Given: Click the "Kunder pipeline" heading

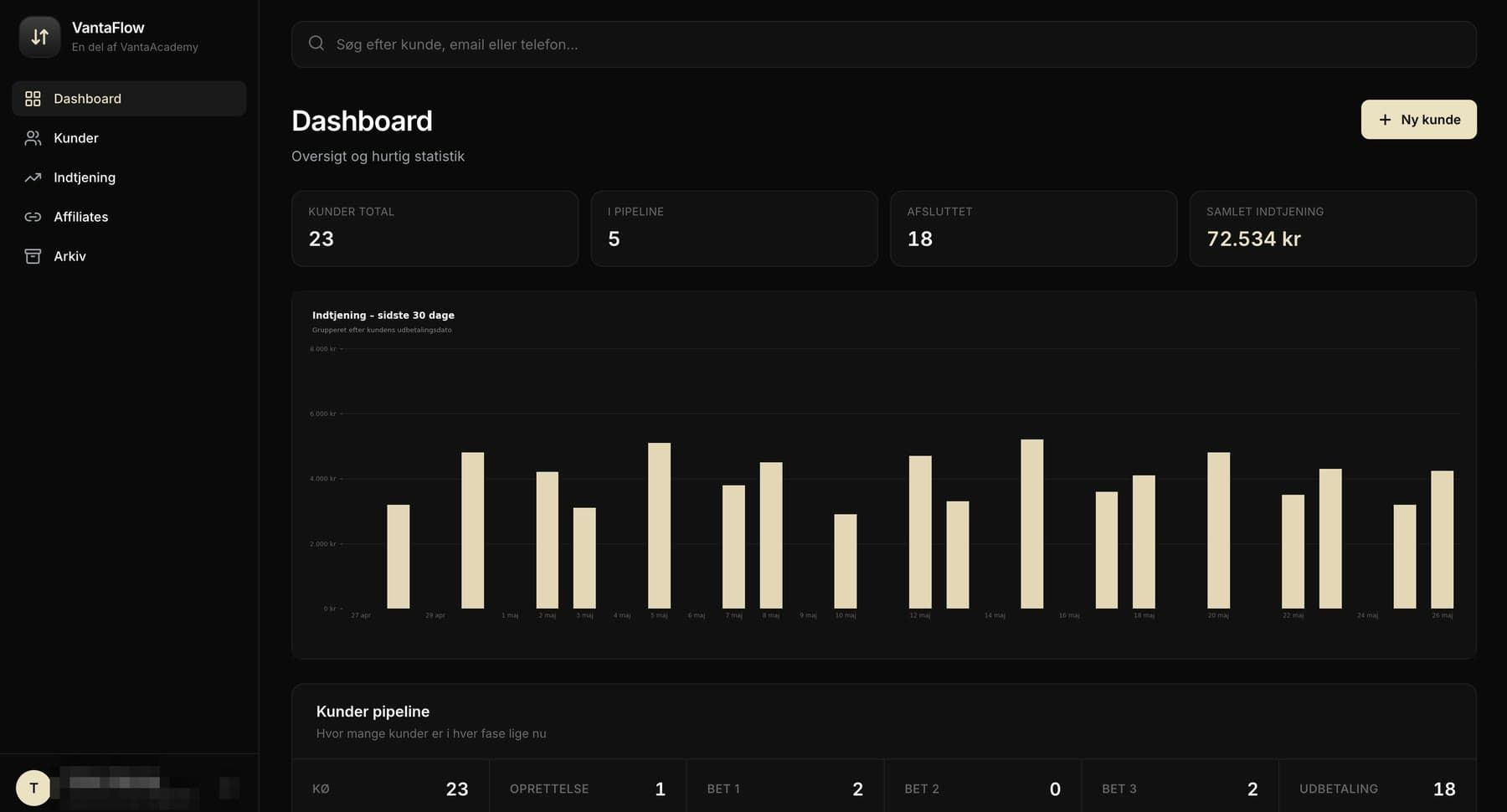Looking at the screenshot, I should pyautogui.click(x=373, y=712).
